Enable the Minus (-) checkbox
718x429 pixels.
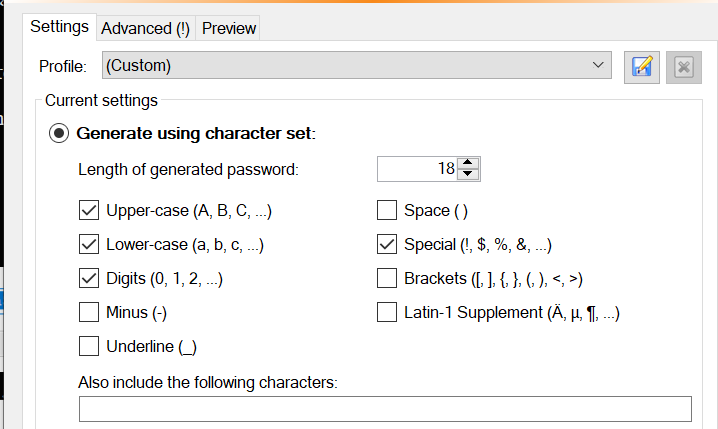click(x=89, y=312)
